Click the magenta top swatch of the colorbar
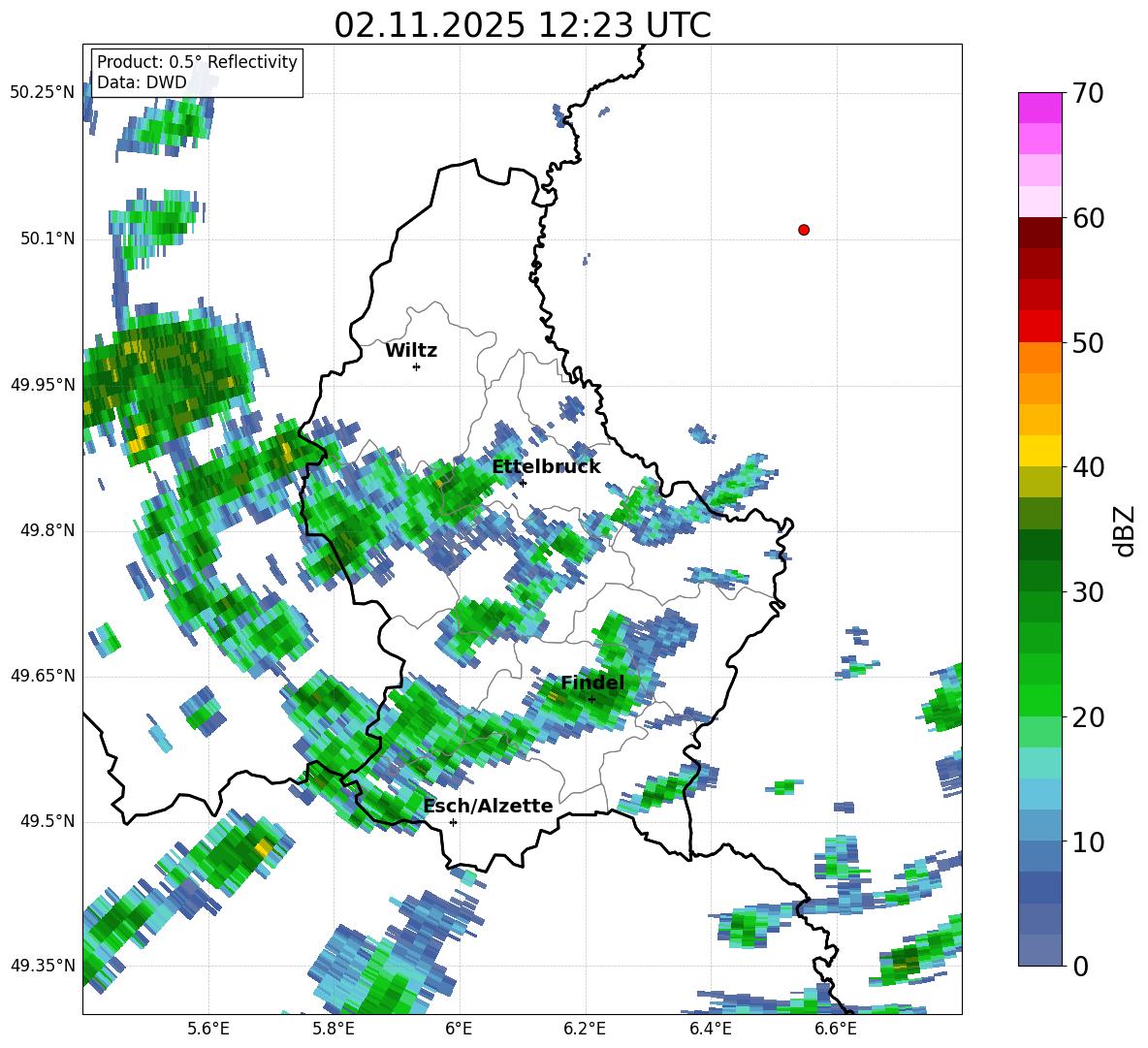Screen dimensions: 1148x1048 (x=1039, y=108)
